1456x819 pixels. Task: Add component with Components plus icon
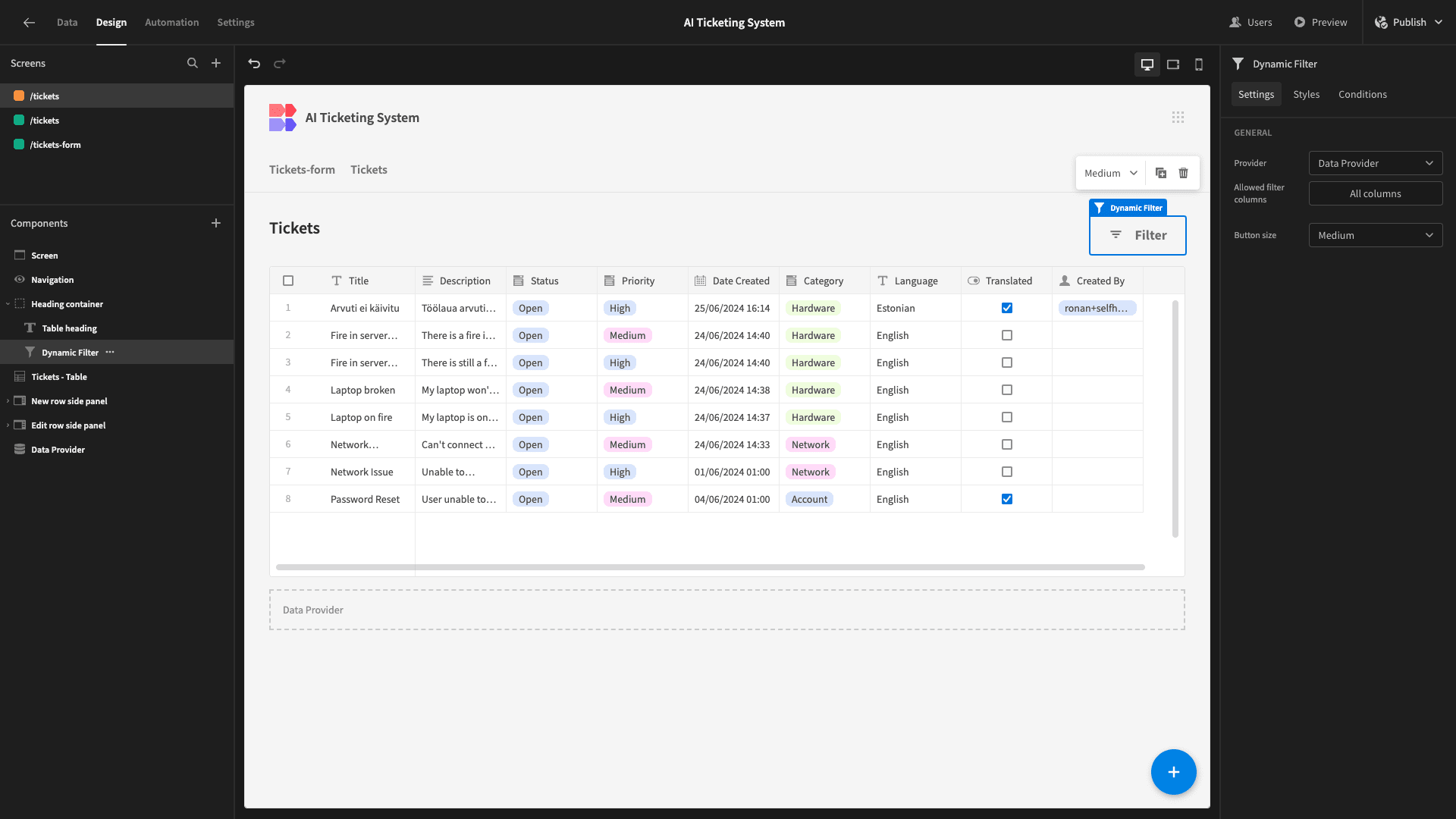pos(216,223)
